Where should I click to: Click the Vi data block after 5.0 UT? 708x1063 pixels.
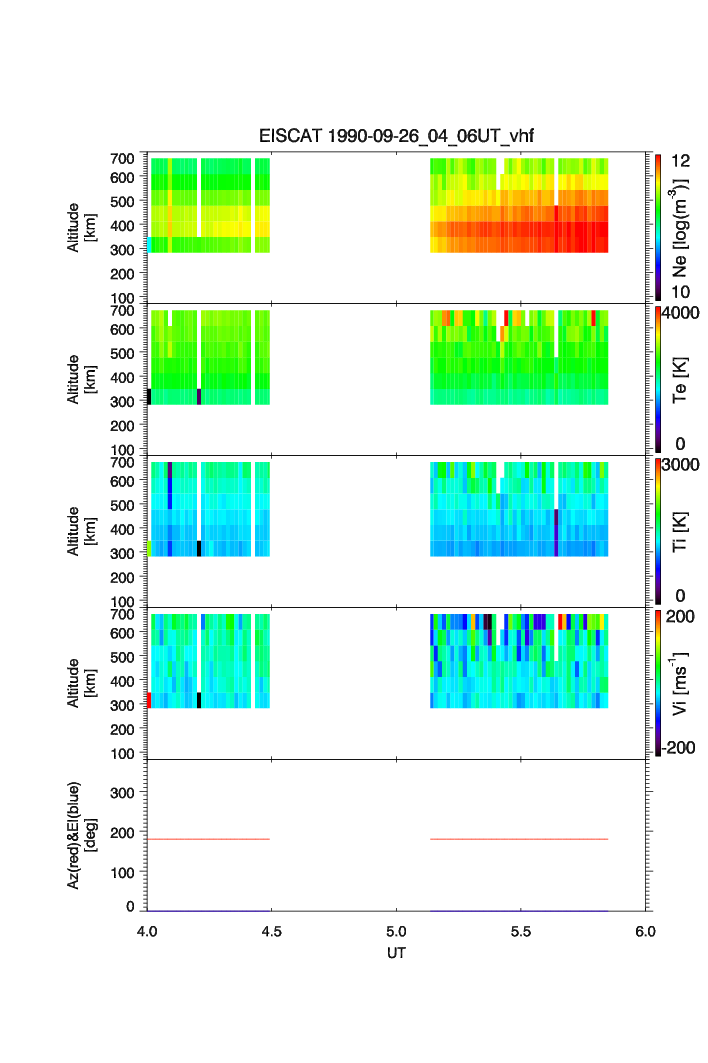point(519,661)
